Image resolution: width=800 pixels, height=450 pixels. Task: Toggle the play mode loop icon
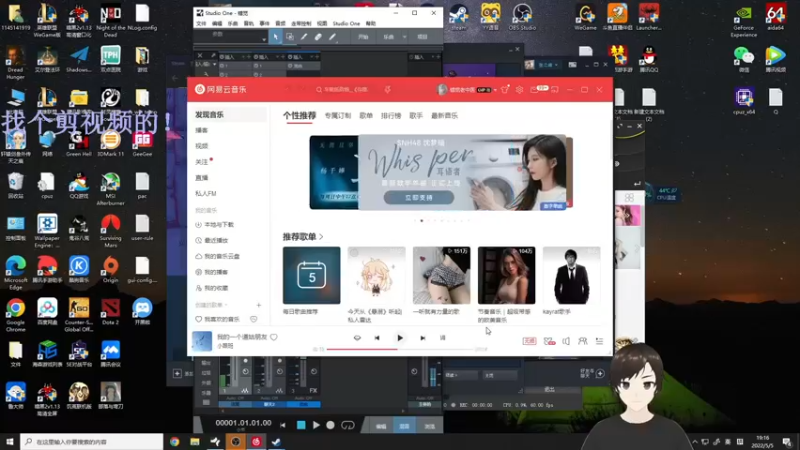pos(357,338)
